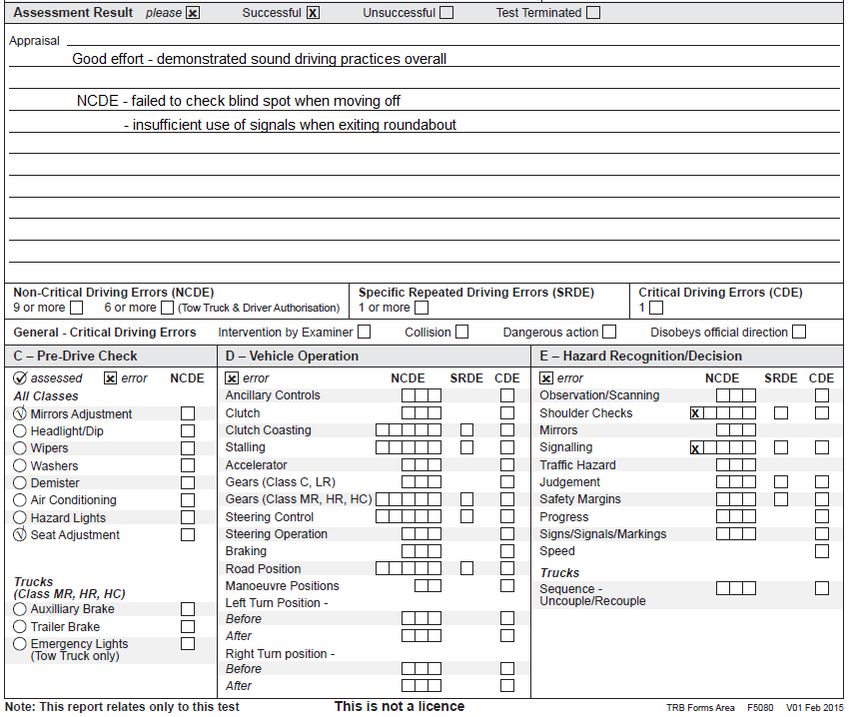This screenshot has height=717, width=850.
Task: Mark CDE box for Braking
Action: (507, 551)
